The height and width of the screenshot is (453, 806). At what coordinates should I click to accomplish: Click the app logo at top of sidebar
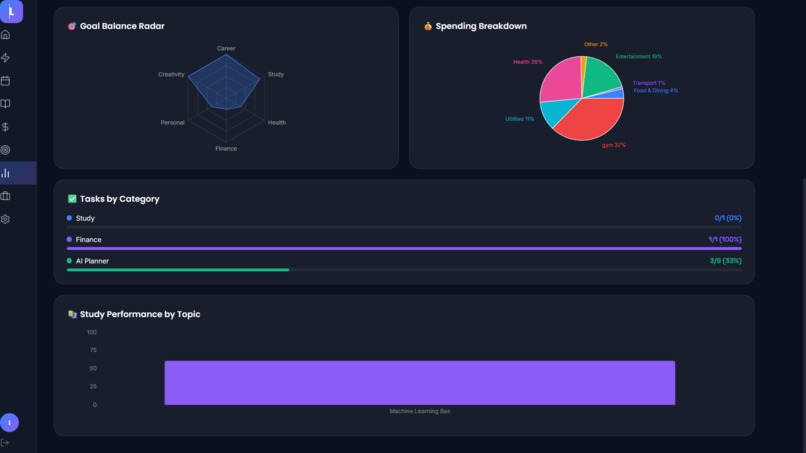[11, 11]
